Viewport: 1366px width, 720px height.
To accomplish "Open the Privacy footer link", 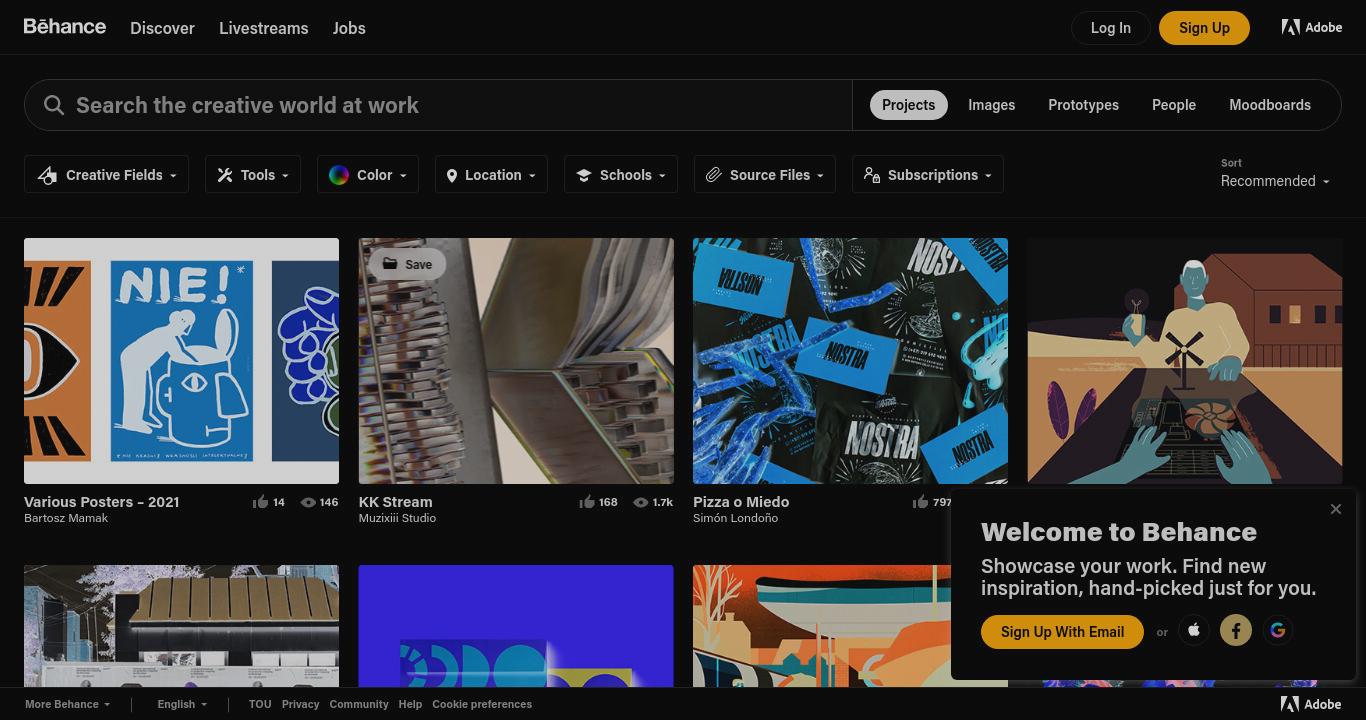I will click(300, 704).
